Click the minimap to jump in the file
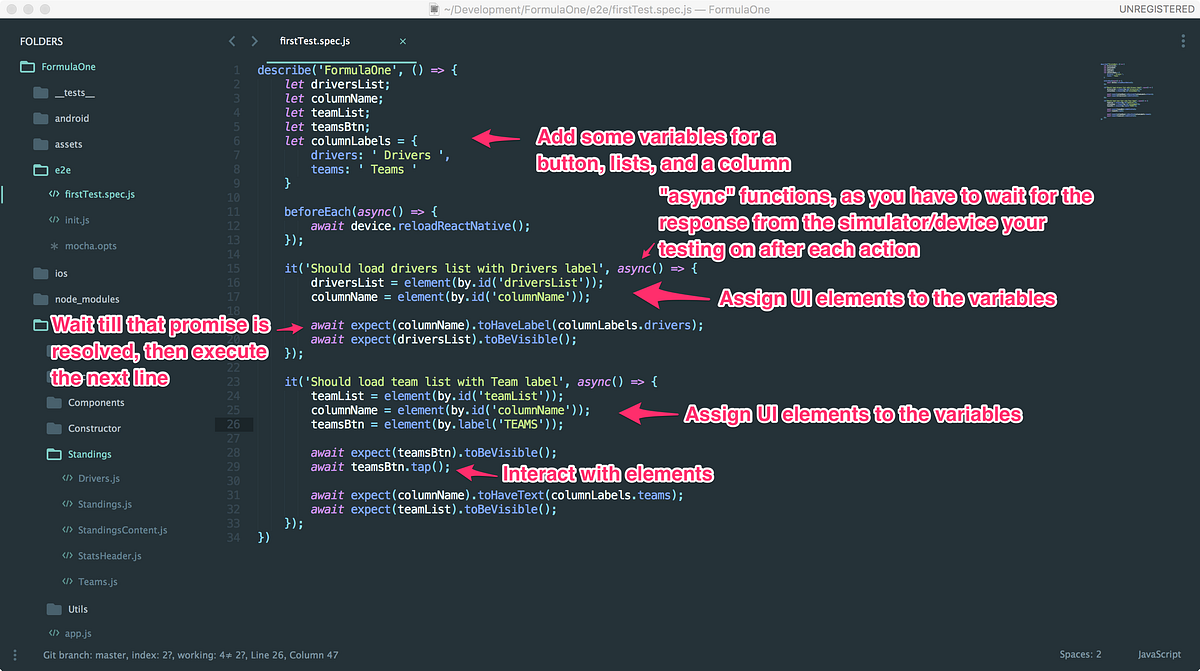This screenshot has width=1200, height=671. 1127,90
